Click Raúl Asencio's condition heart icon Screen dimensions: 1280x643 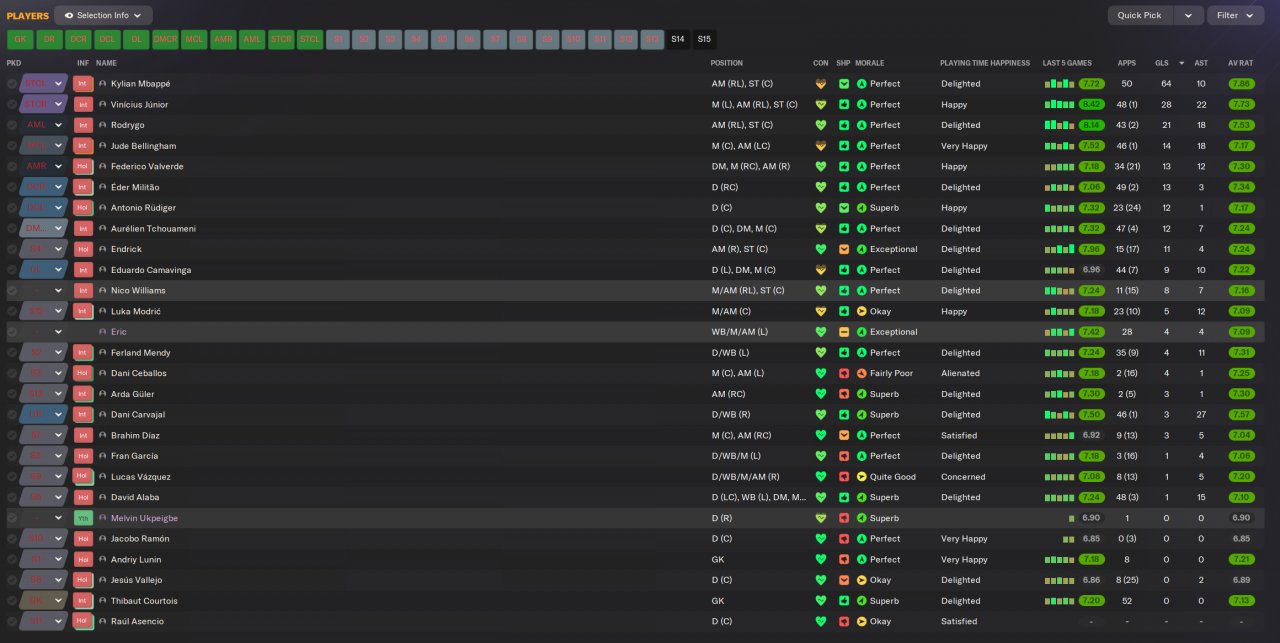pos(821,622)
